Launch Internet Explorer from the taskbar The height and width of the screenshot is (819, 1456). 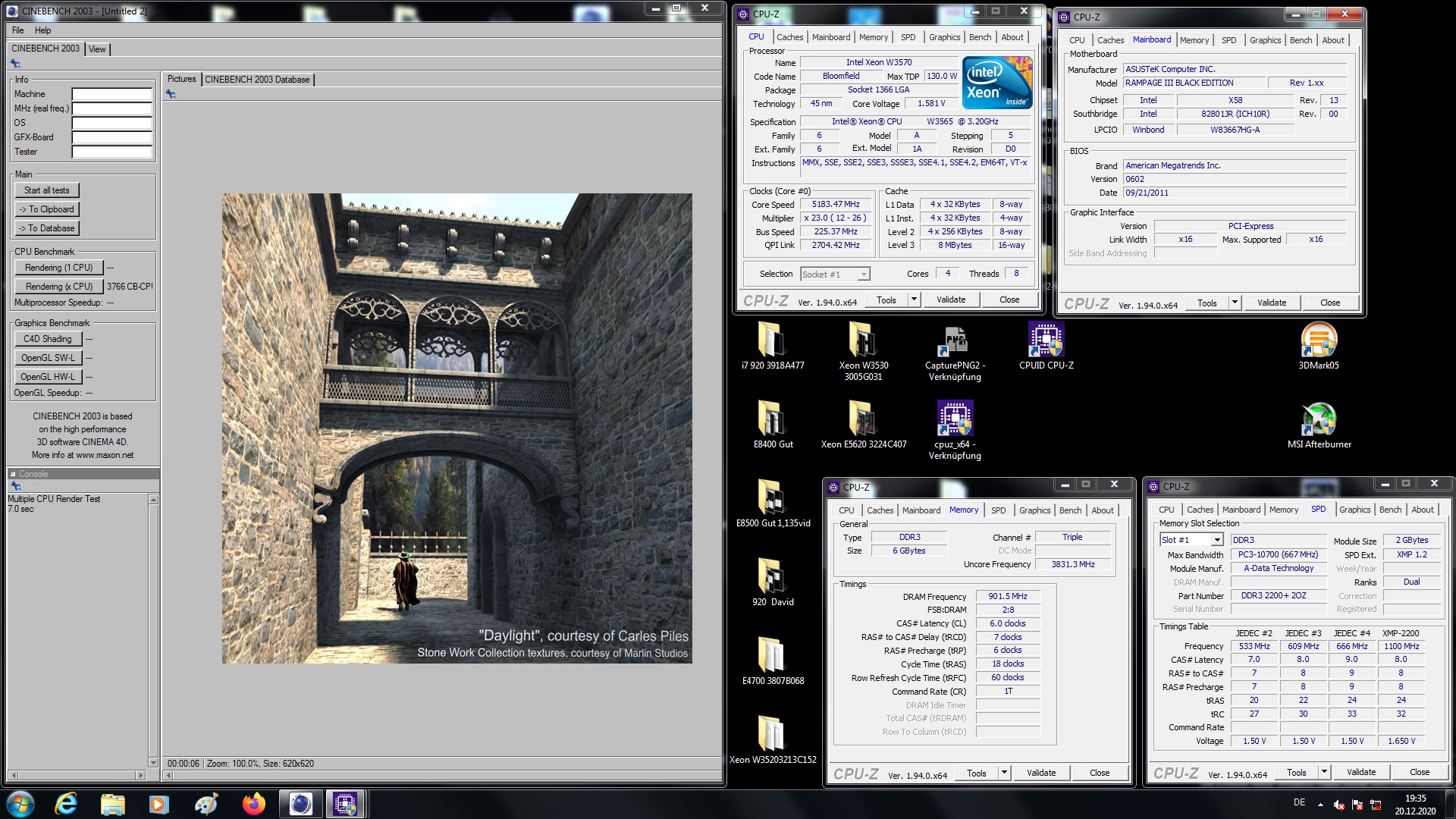[x=67, y=804]
